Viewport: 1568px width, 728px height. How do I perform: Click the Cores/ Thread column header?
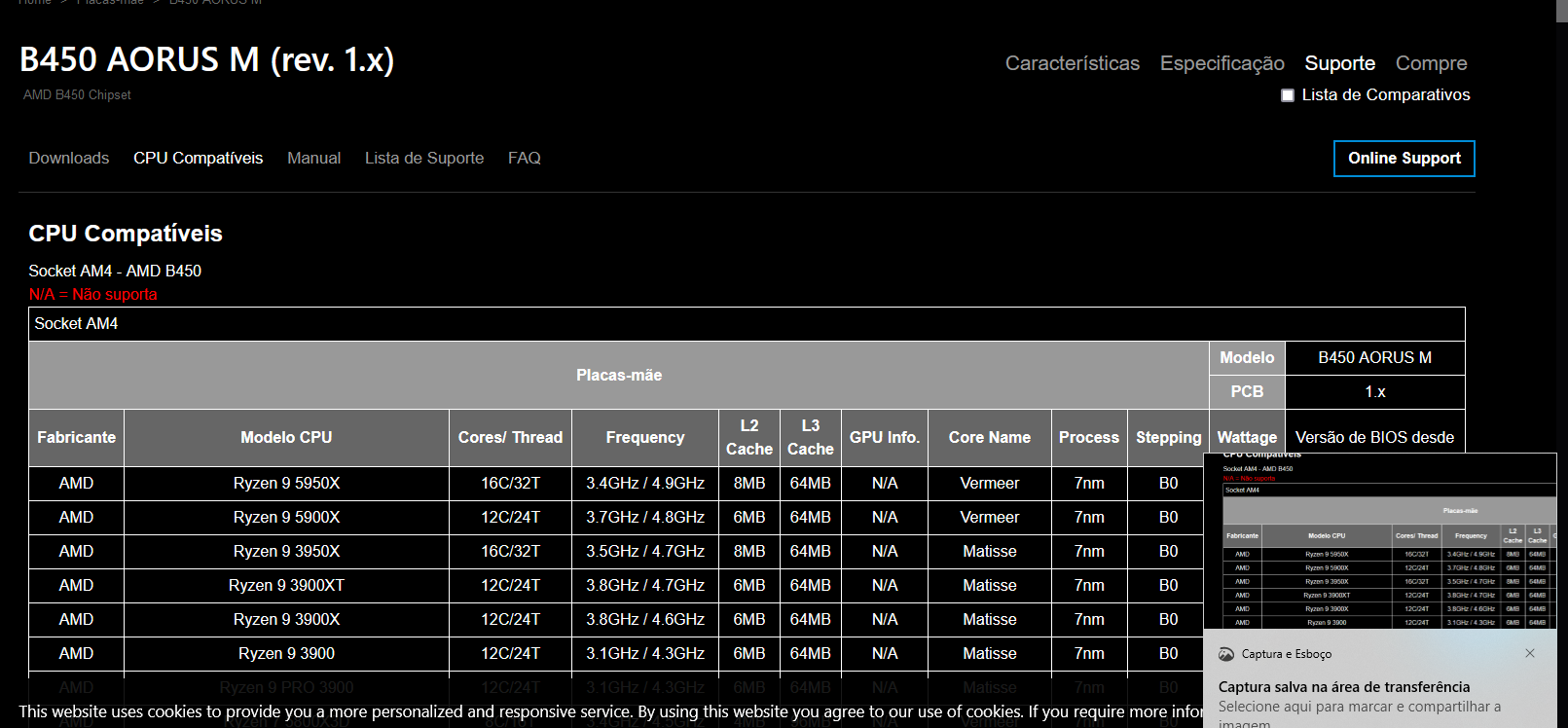click(x=510, y=438)
